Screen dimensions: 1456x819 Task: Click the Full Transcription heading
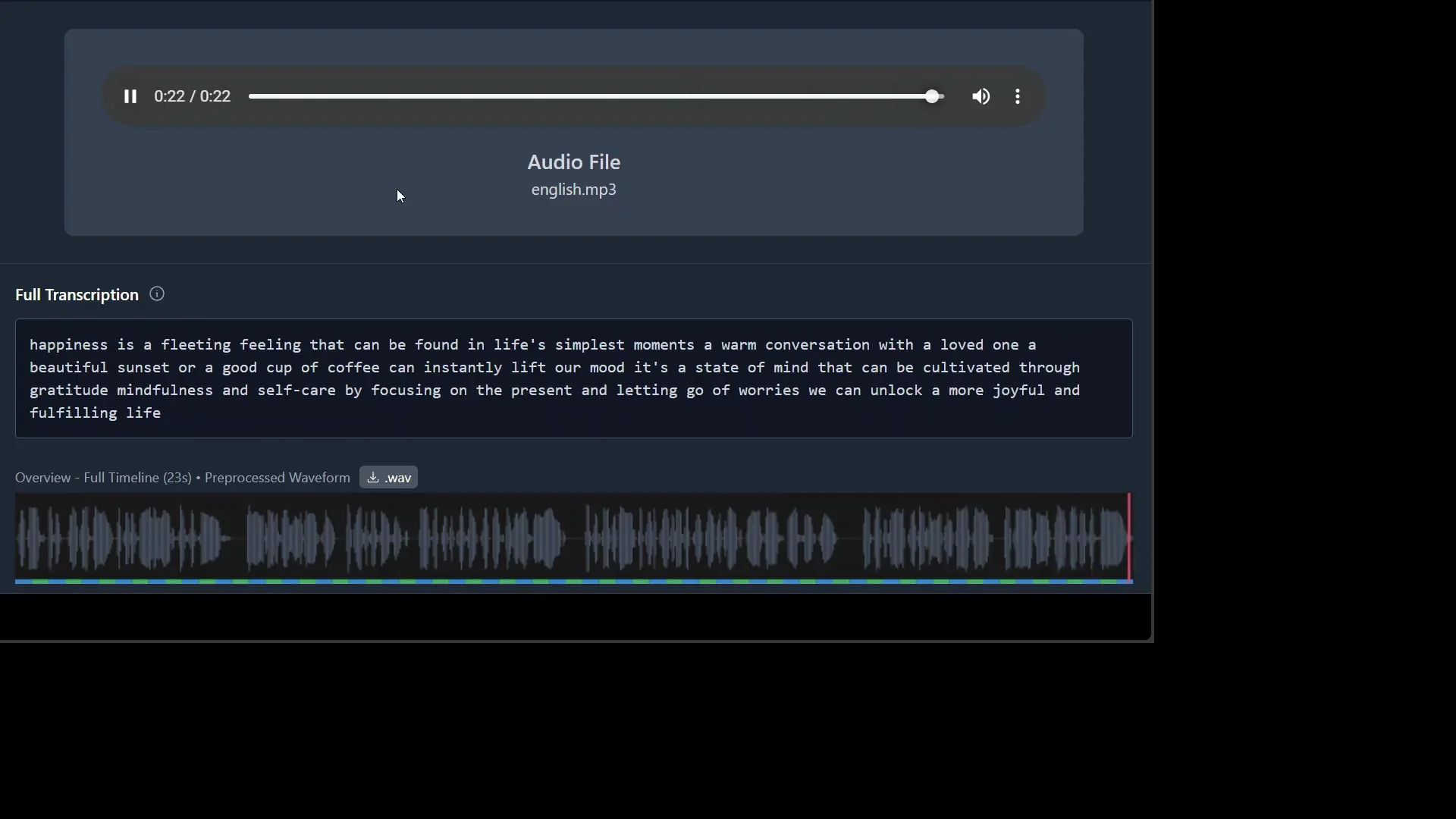(77, 295)
